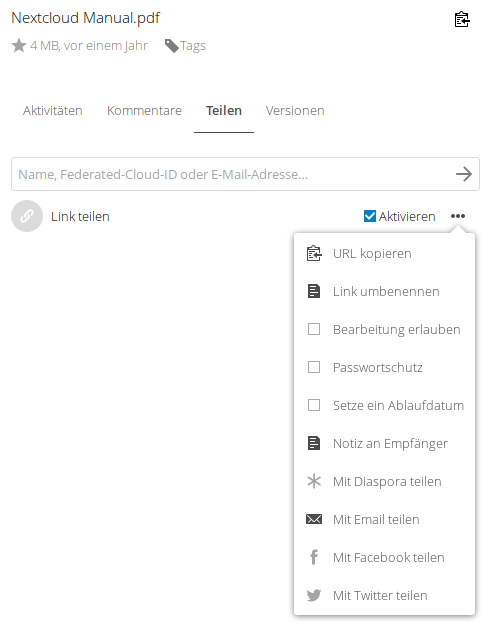Click the Facebook icon in share menu
The image size is (489, 627).
[314, 557]
